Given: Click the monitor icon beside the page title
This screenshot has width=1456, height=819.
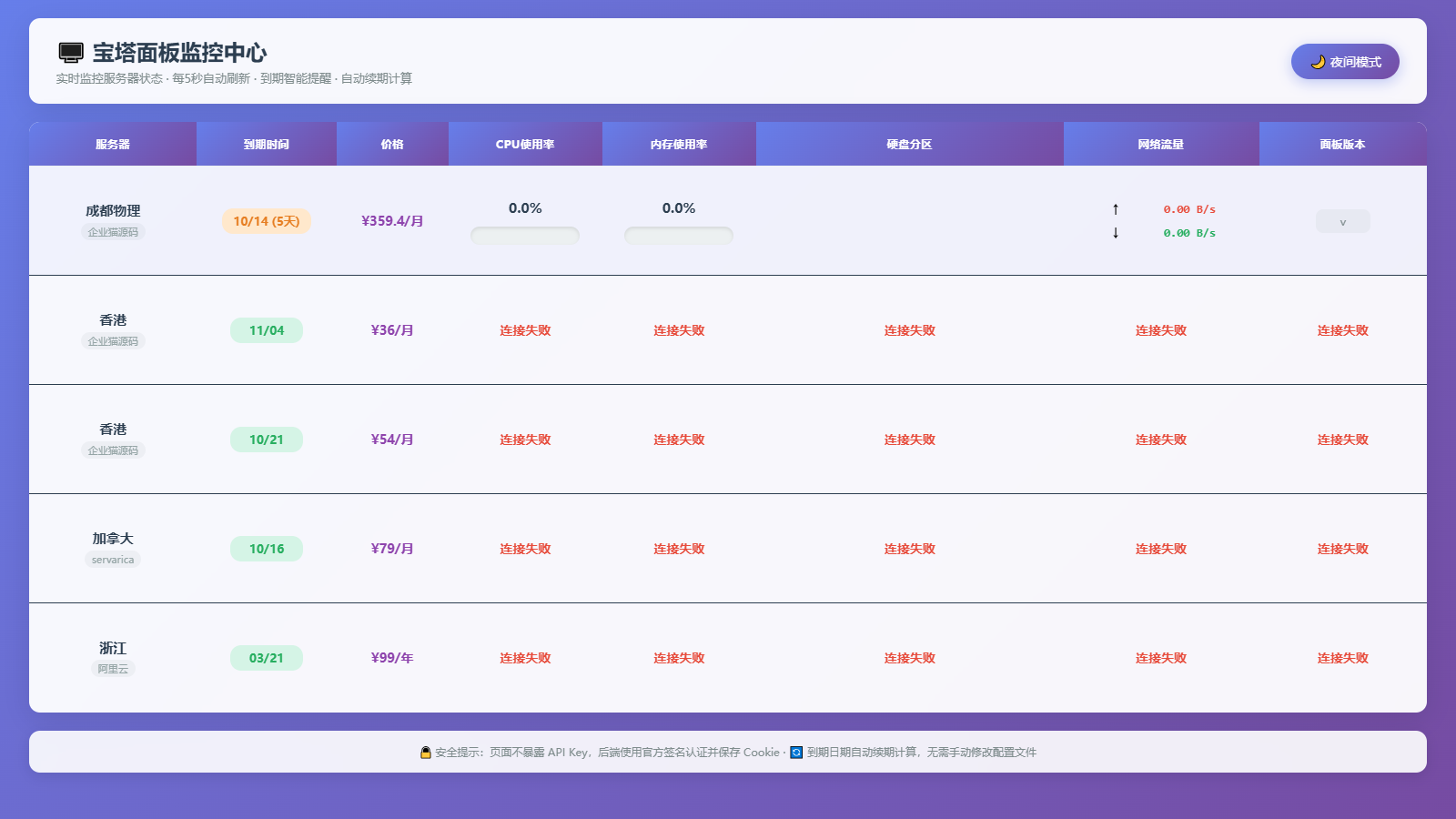Looking at the screenshot, I should pyautogui.click(x=71, y=53).
